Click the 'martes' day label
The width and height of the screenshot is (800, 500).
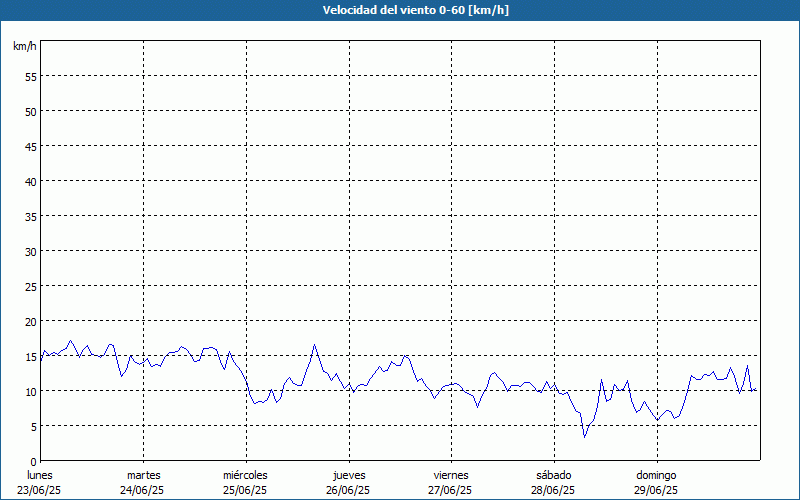tap(143, 475)
